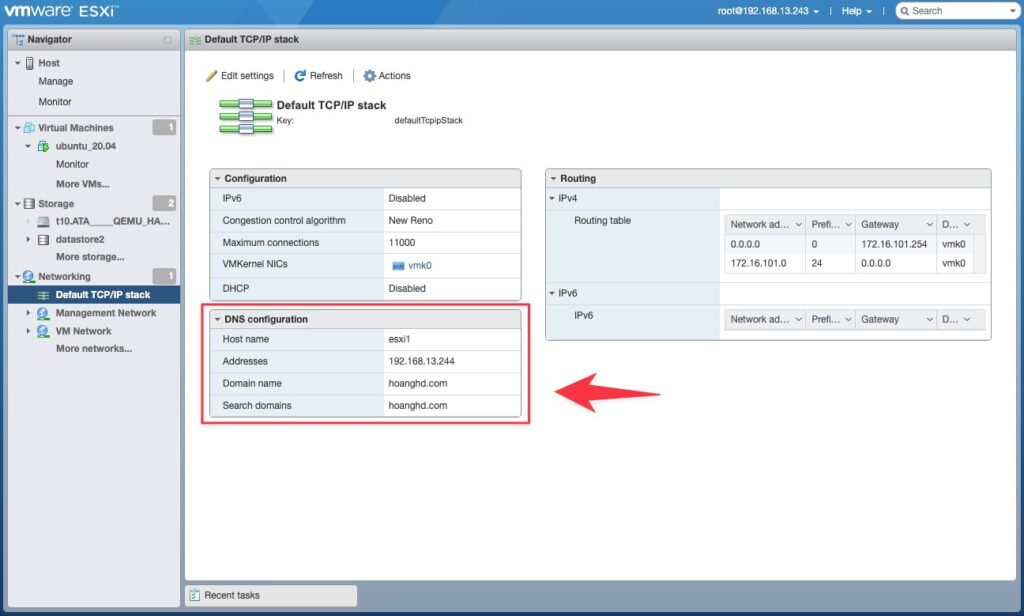Click the esxi1 host name value
This screenshot has height=616, width=1024.
pyautogui.click(x=399, y=339)
